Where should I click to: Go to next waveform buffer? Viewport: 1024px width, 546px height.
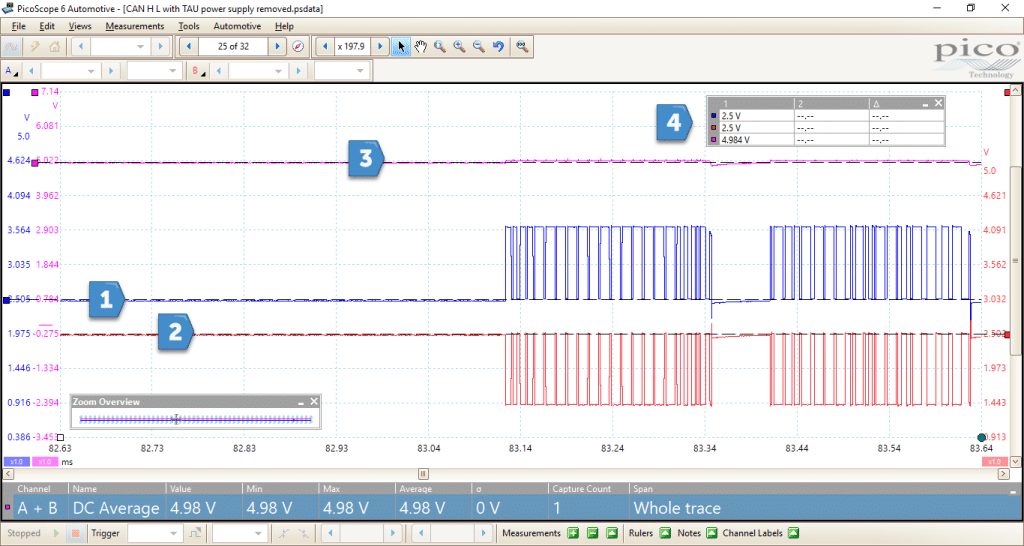(278, 46)
